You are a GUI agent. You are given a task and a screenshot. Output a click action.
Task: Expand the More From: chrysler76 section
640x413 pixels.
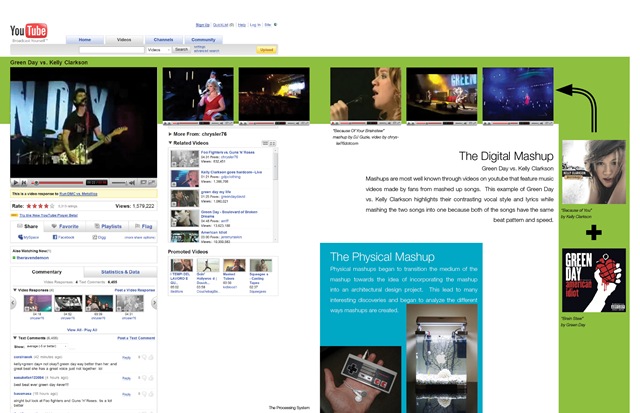pos(198,134)
